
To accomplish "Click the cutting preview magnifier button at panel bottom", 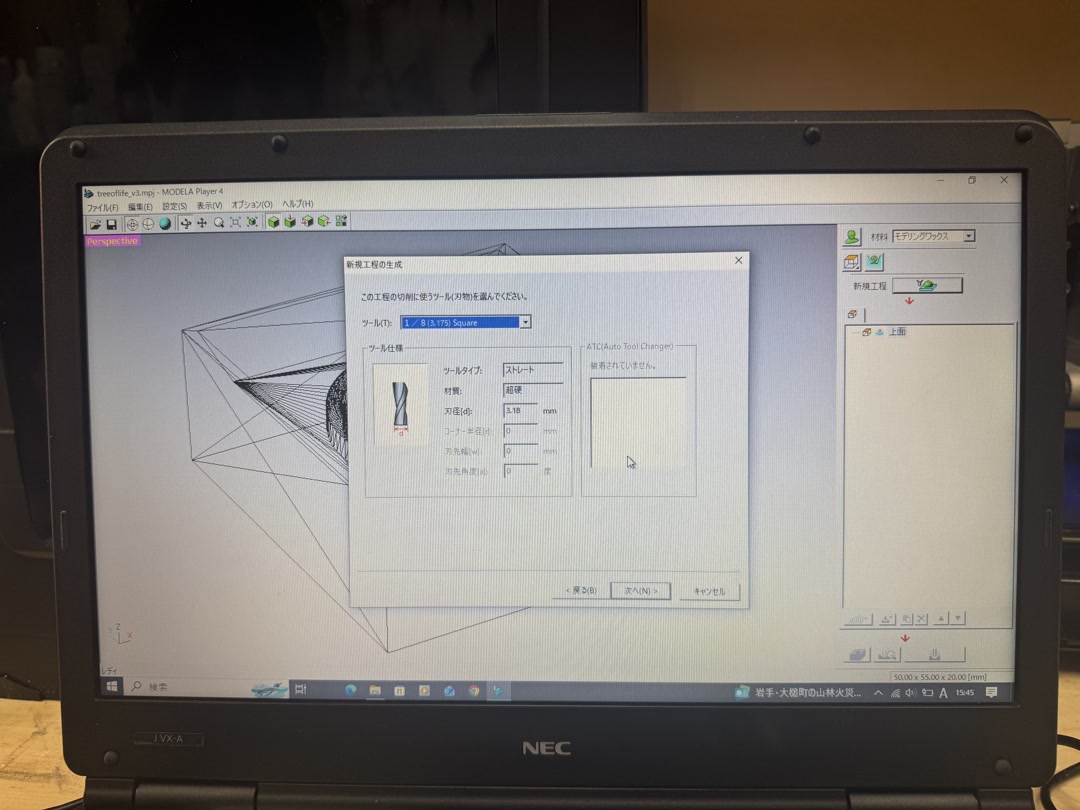I will (x=887, y=654).
